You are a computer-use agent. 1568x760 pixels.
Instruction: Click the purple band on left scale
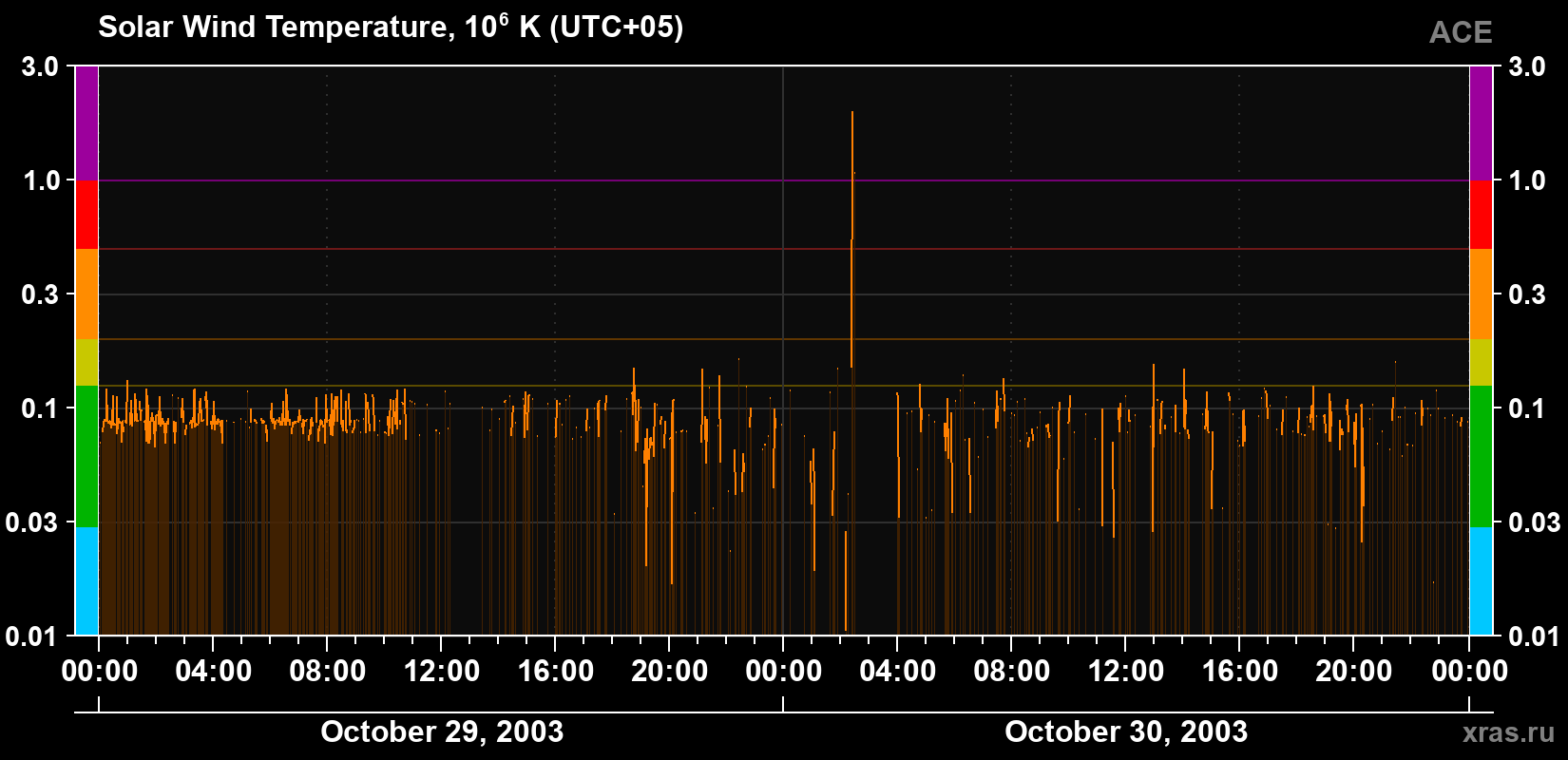click(x=86, y=123)
